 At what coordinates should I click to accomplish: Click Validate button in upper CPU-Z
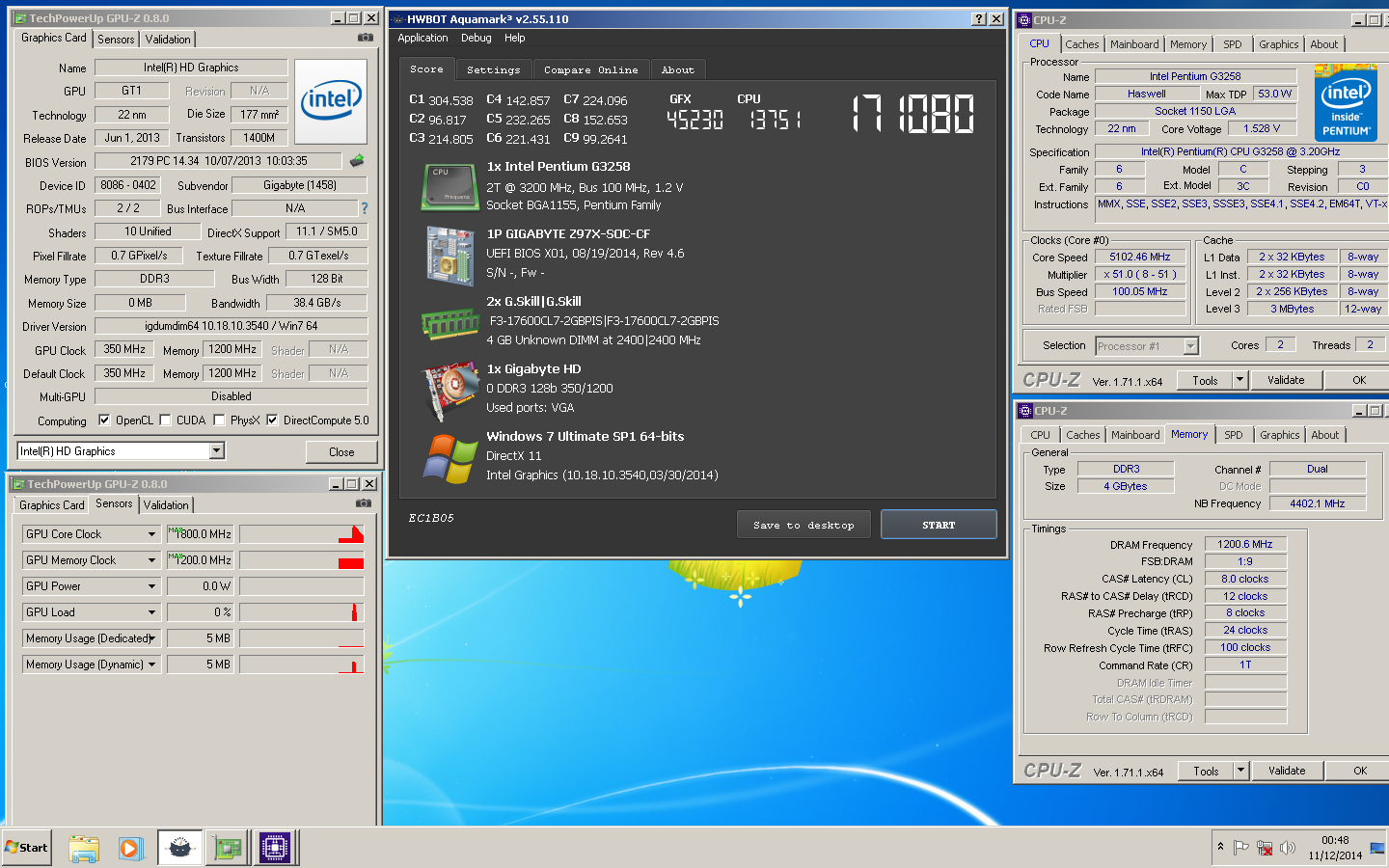point(1286,380)
